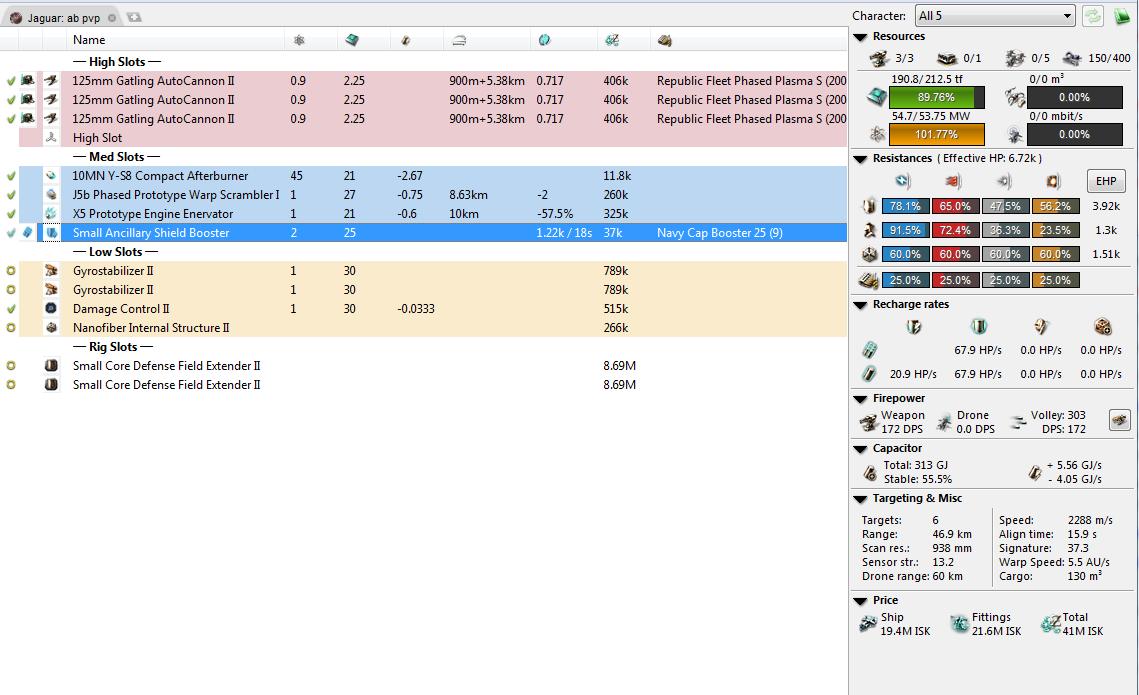Screen dimensions: 1139x695
Task: Click the green icon right of the refresh button
Action: tap(1122, 15)
